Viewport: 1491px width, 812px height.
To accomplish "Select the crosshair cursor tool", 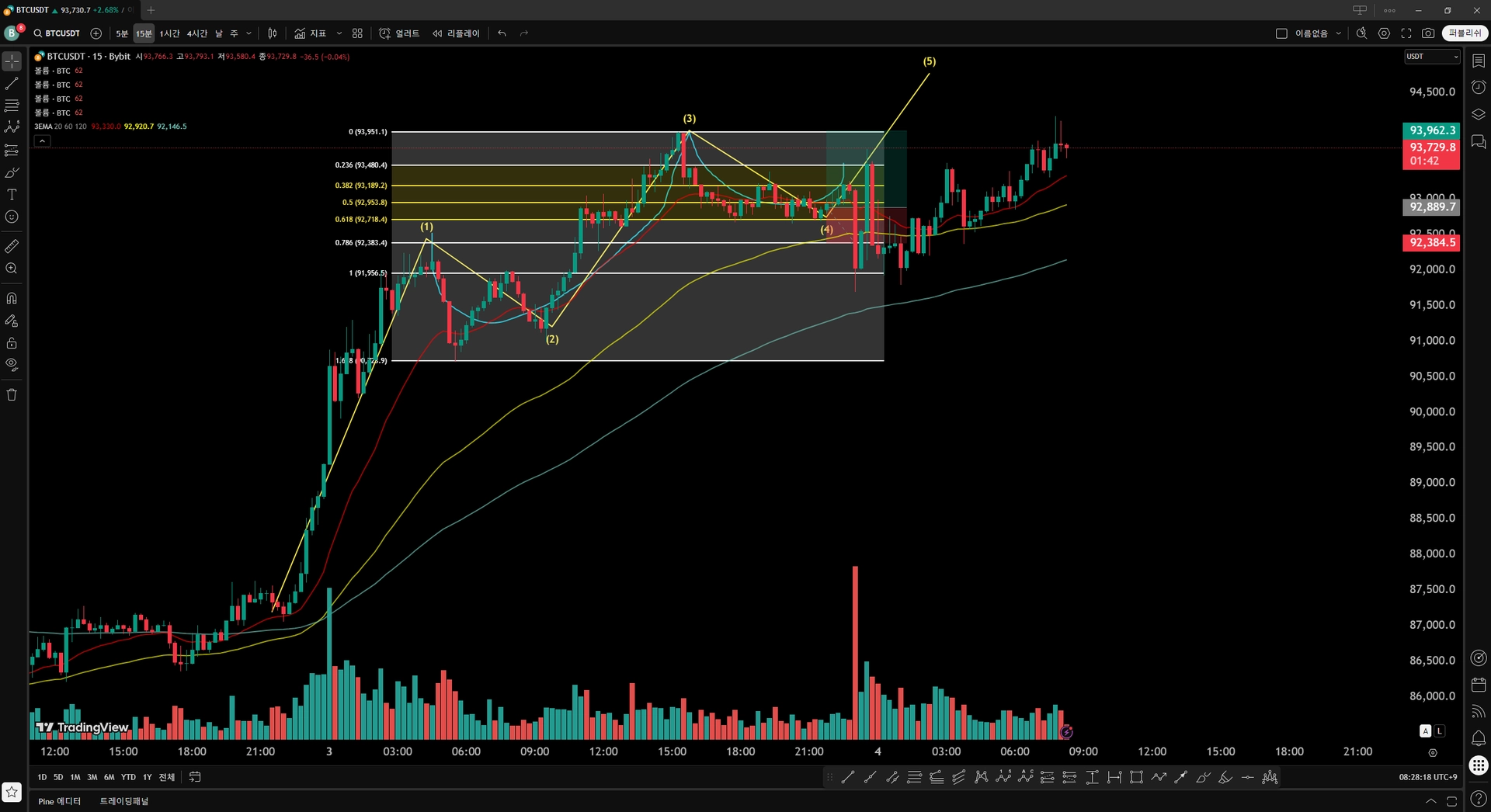I will click(12, 61).
